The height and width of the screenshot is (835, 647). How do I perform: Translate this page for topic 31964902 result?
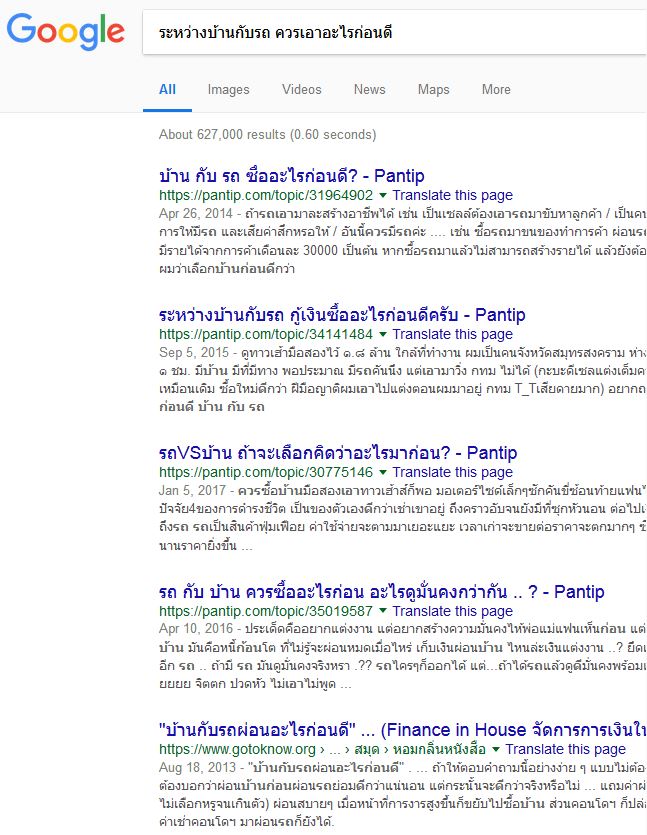tap(453, 195)
